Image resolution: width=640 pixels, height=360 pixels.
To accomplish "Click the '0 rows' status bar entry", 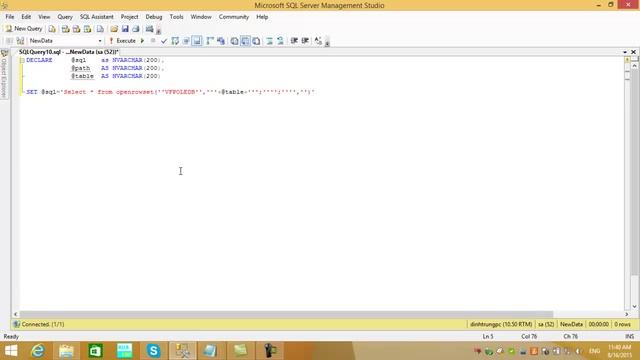I will click(x=622, y=324).
